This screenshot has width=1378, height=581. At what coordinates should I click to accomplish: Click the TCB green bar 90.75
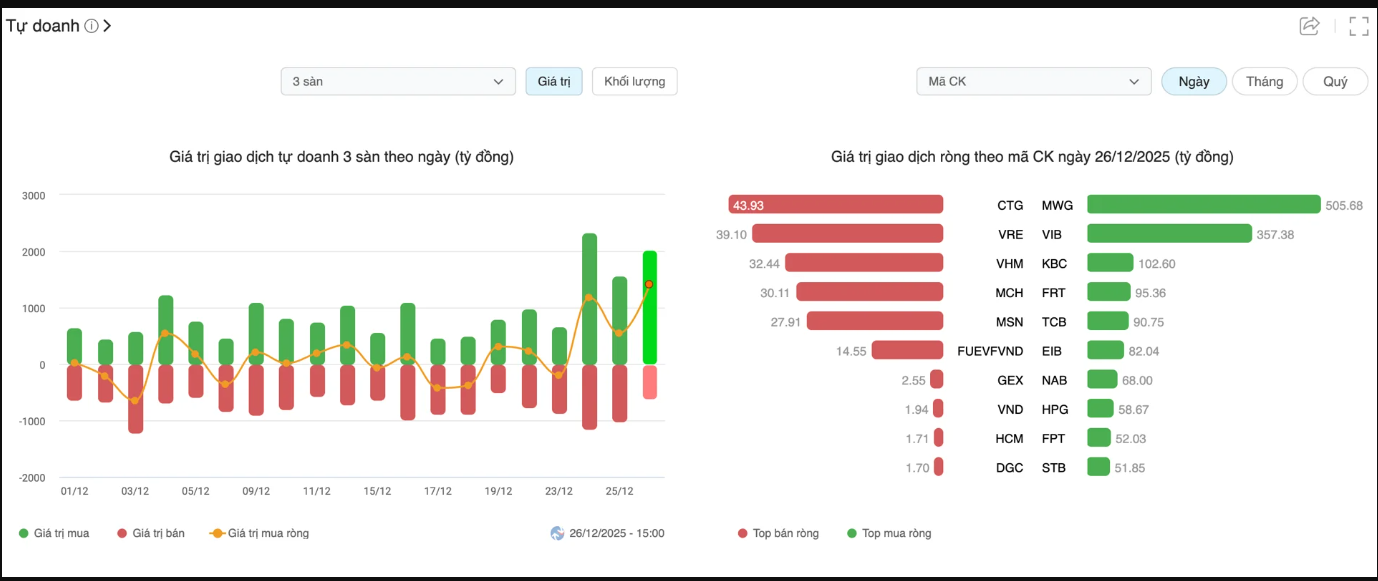(1108, 321)
